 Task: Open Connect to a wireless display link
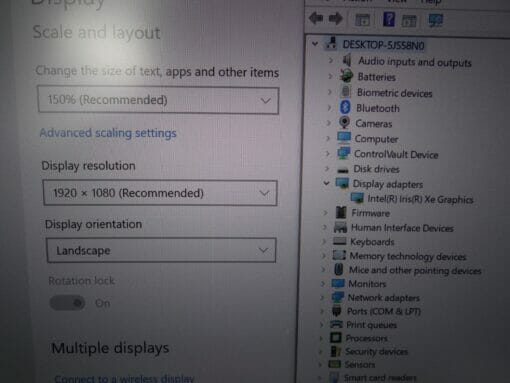coord(124,379)
